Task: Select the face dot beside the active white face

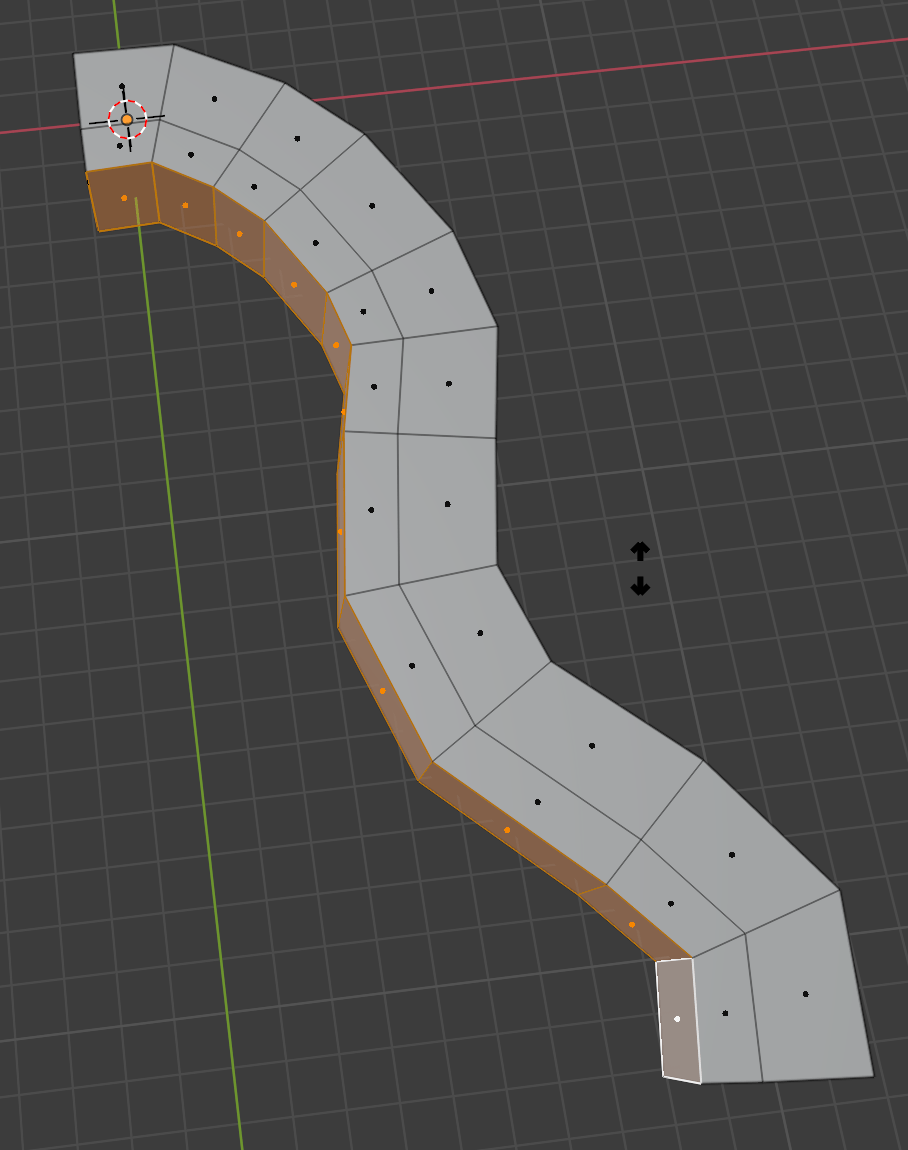Action: 723,1012
